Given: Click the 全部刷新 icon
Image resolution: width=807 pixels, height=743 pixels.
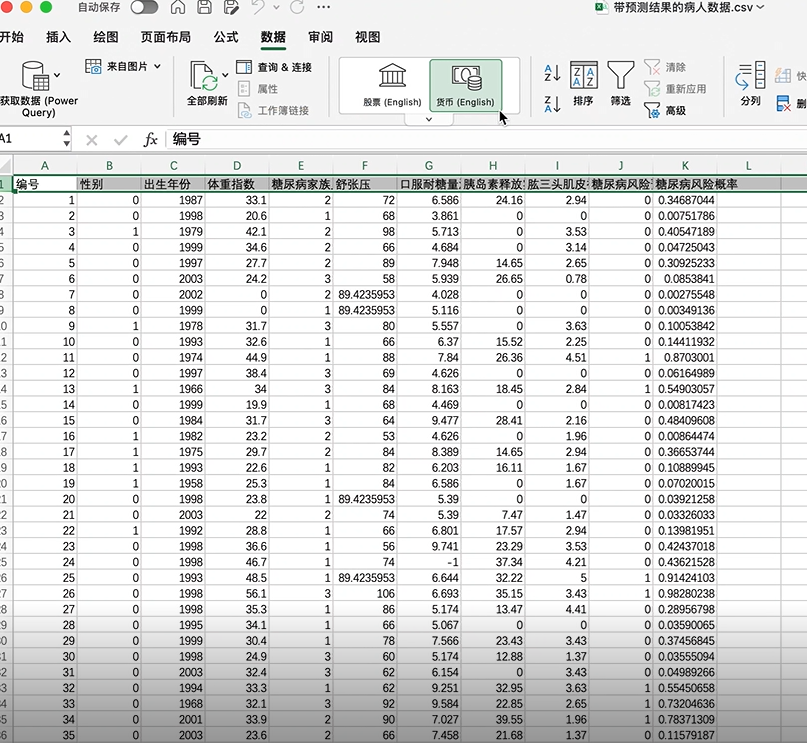Looking at the screenshot, I should [204, 76].
